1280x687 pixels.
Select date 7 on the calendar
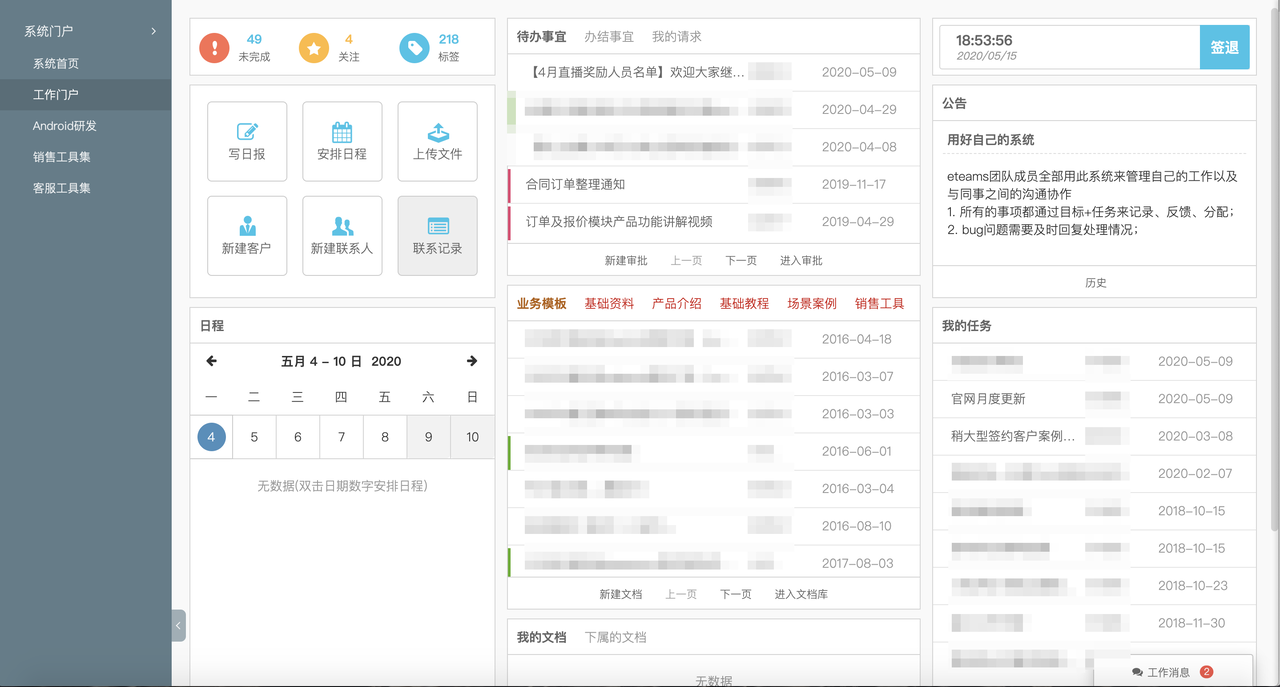pos(340,437)
